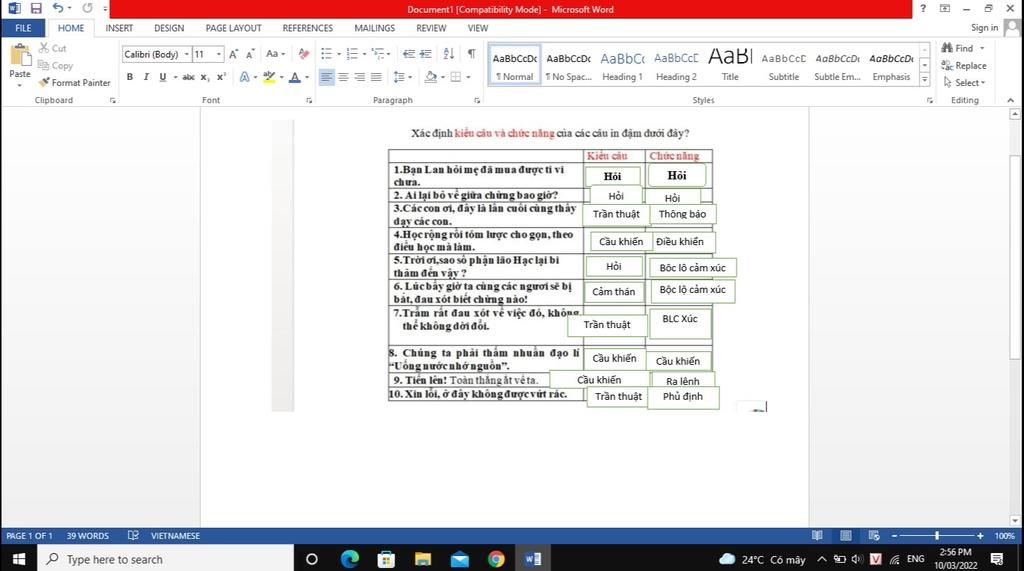This screenshot has height=571, width=1024.
Task: Click the 100% zoom level
Action: coord(1004,536)
